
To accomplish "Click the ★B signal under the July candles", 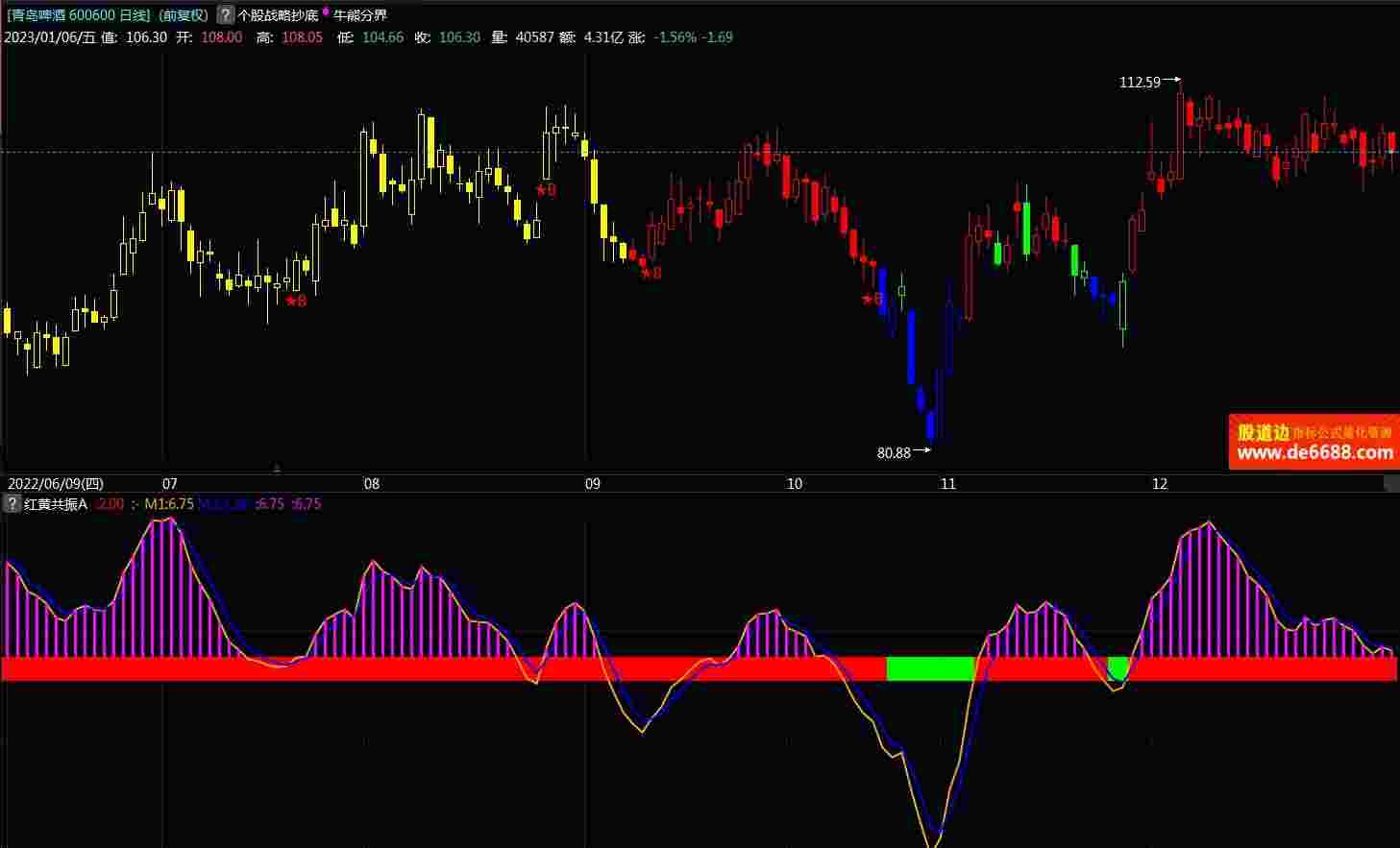I will (x=296, y=301).
